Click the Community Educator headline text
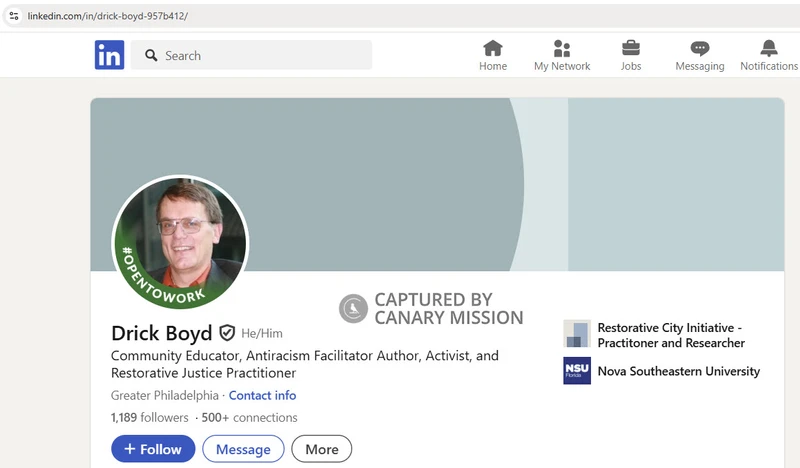Viewport: 800px width, 468px height. (x=305, y=364)
